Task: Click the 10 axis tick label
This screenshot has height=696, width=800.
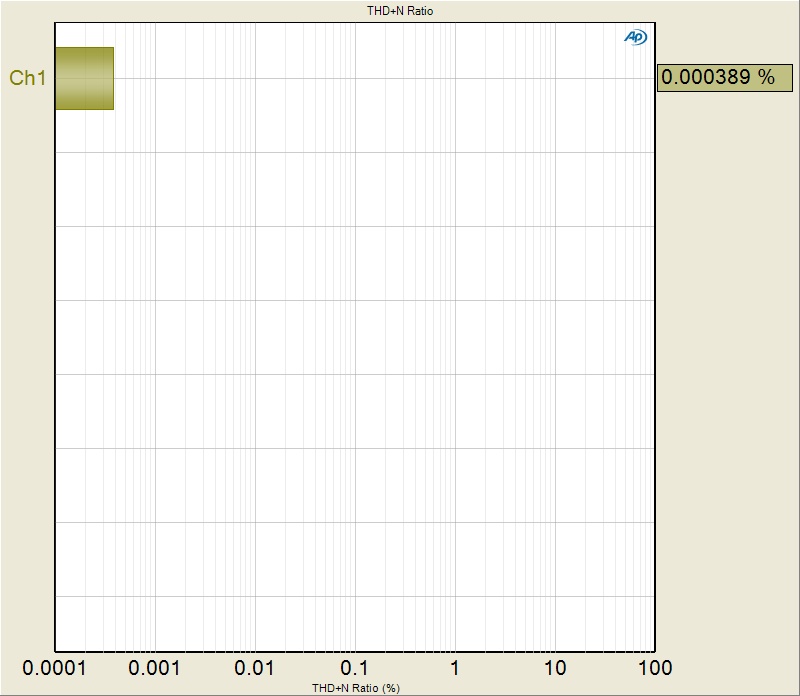Action: pos(555,668)
